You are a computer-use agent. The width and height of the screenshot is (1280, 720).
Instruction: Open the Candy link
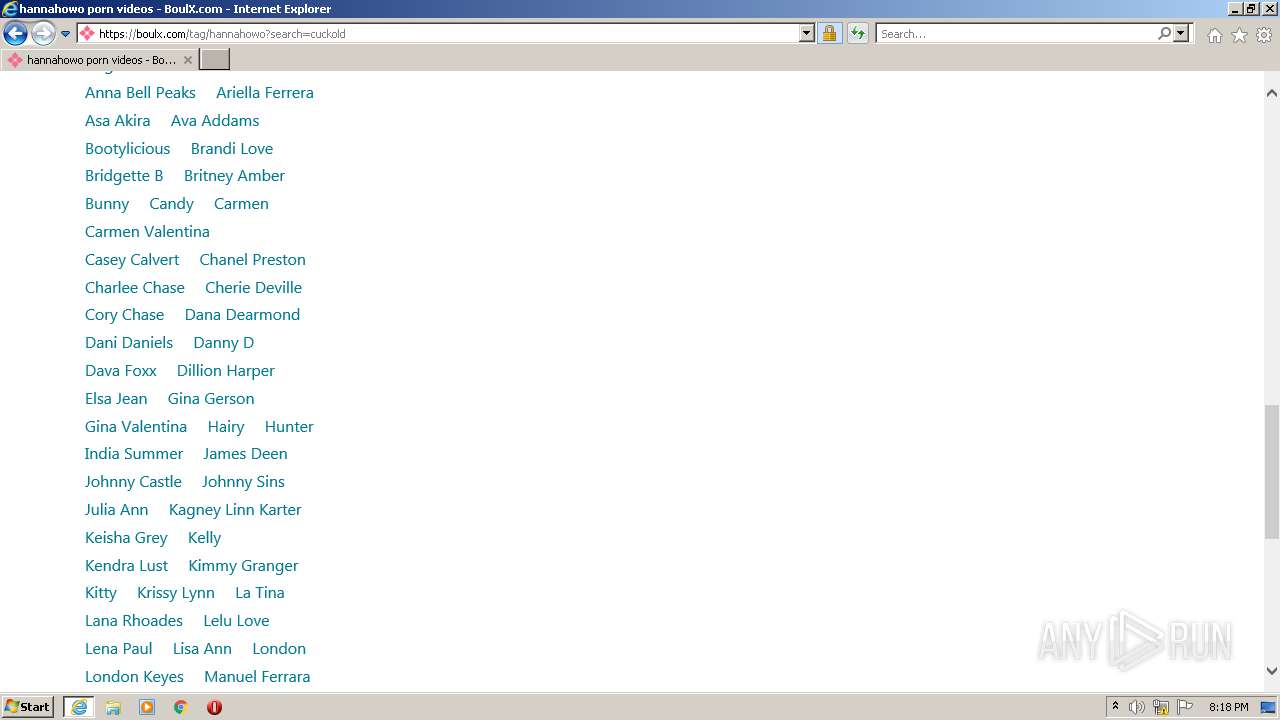pos(171,203)
